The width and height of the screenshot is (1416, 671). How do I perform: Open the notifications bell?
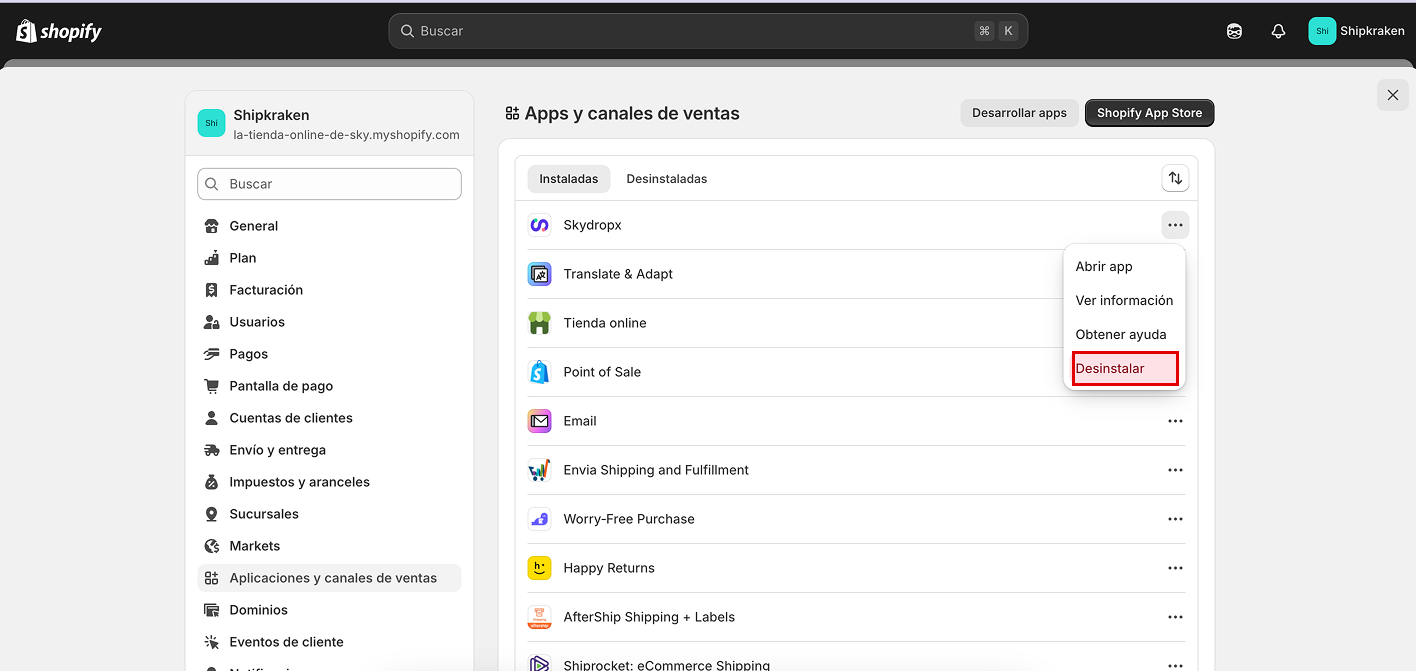pyautogui.click(x=1278, y=31)
